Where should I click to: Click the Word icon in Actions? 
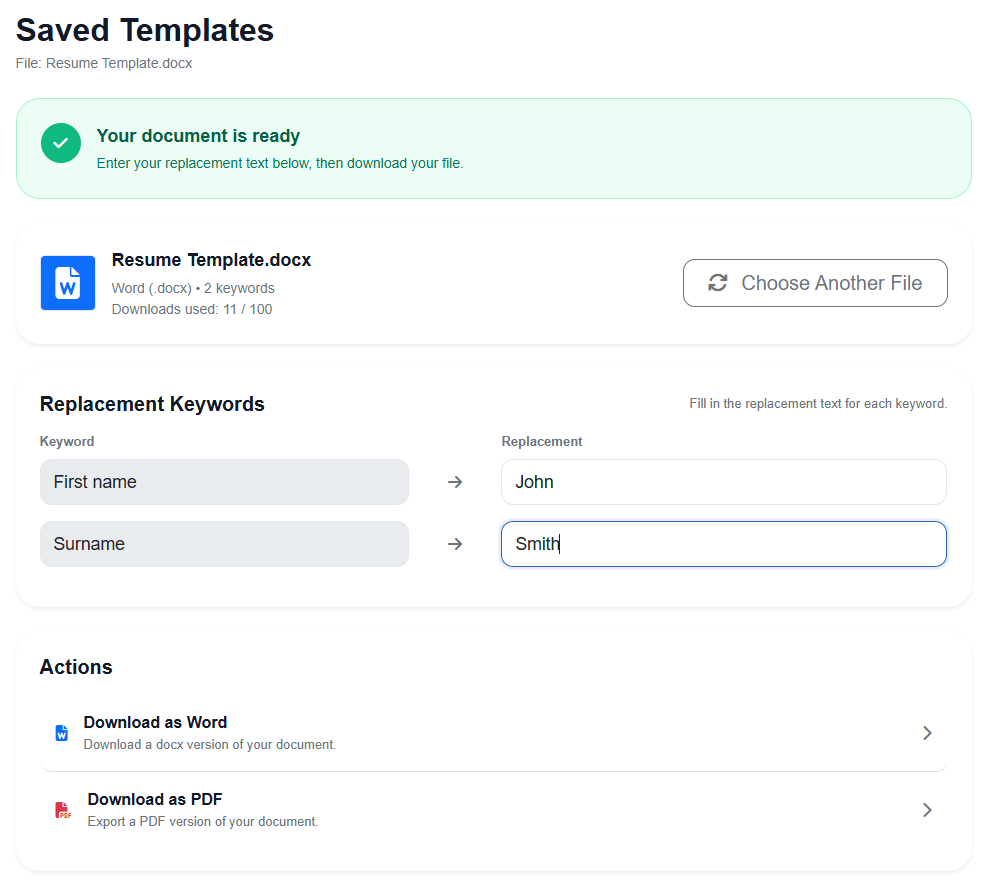[62, 733]
